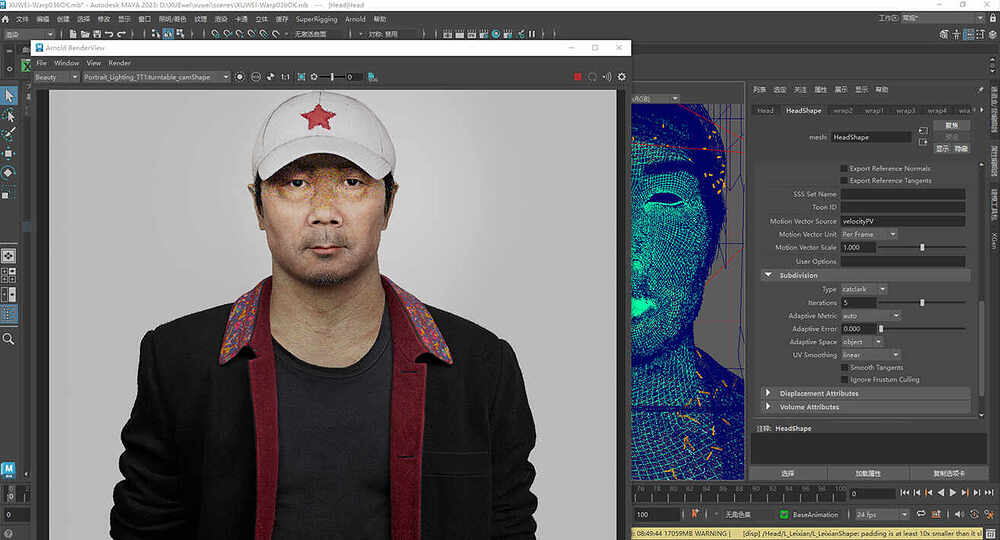Toggle the auto keyframe icon at bottom right
The width and height of the screenshot is (1000, 540).
coord(974,514)
